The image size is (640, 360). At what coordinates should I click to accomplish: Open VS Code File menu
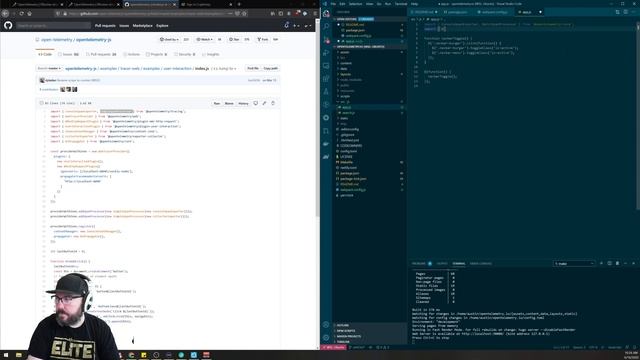tap(333, 4)
